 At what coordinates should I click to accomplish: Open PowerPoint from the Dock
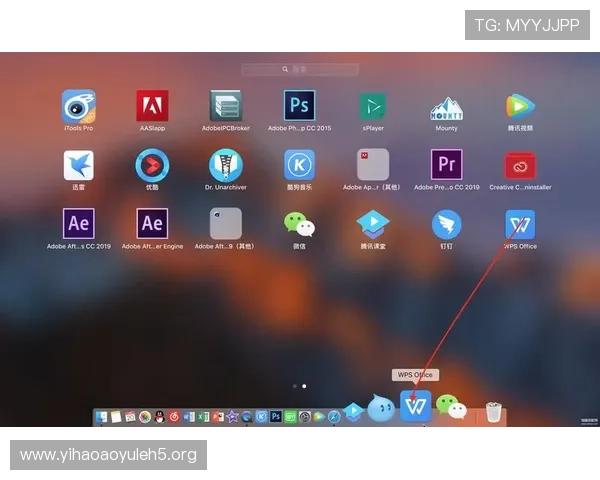[218, 416]
